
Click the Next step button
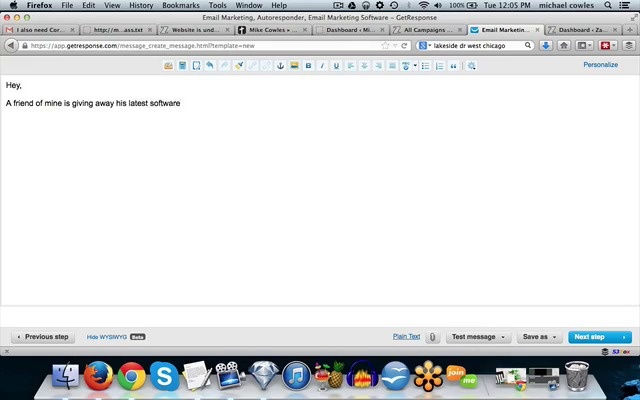point(600,337)
